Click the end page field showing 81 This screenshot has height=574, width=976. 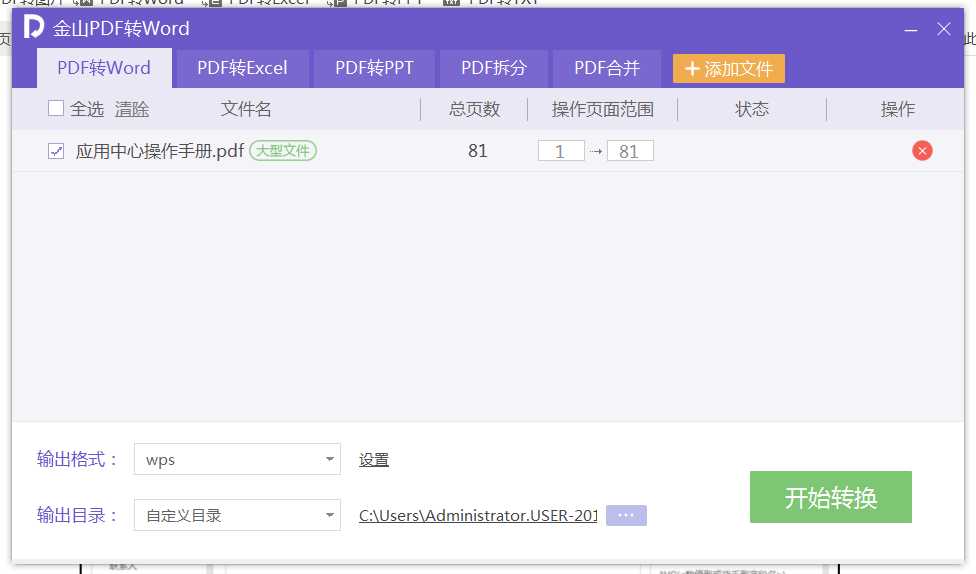pyautogui.click(x=629, y=151)
